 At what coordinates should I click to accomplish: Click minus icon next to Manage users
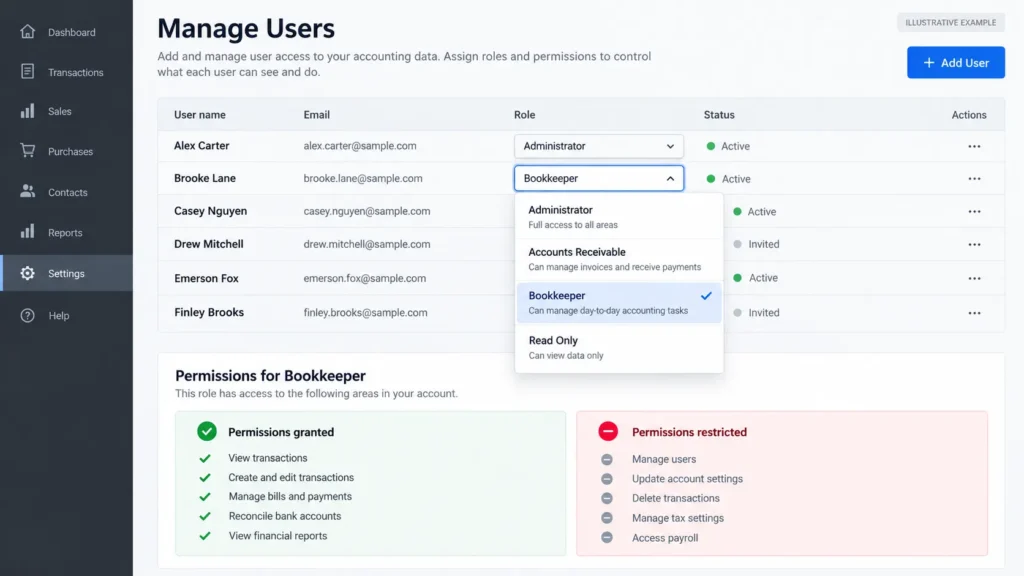pos(607,459)
